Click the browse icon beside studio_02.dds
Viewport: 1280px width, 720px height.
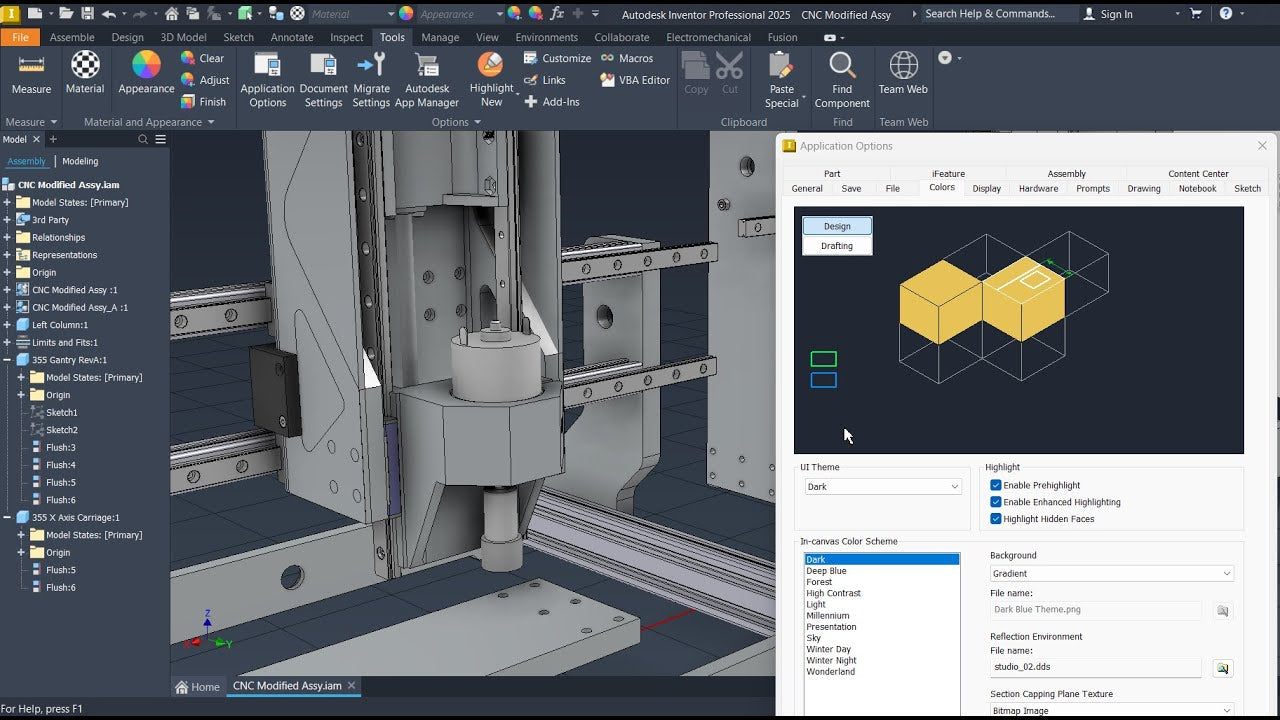point(1222,668)
